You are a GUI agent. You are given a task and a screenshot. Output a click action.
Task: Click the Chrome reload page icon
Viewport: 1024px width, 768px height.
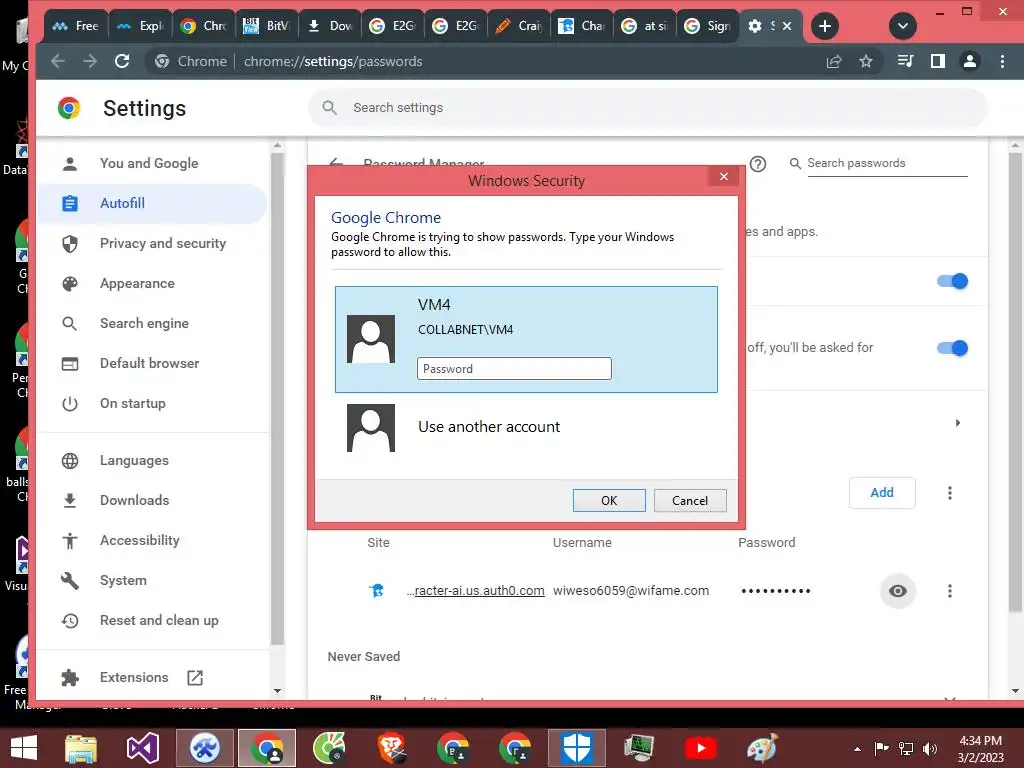pos(122,61)
